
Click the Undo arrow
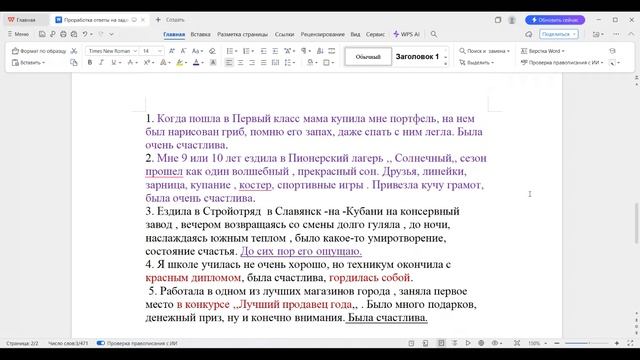(x=85, y=34)
